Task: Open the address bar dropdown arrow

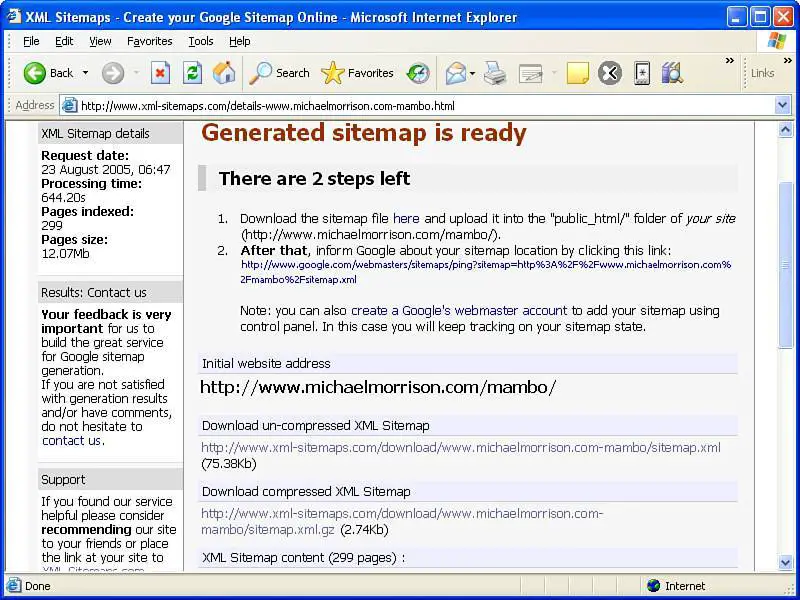Action: [x=783, y=106]
